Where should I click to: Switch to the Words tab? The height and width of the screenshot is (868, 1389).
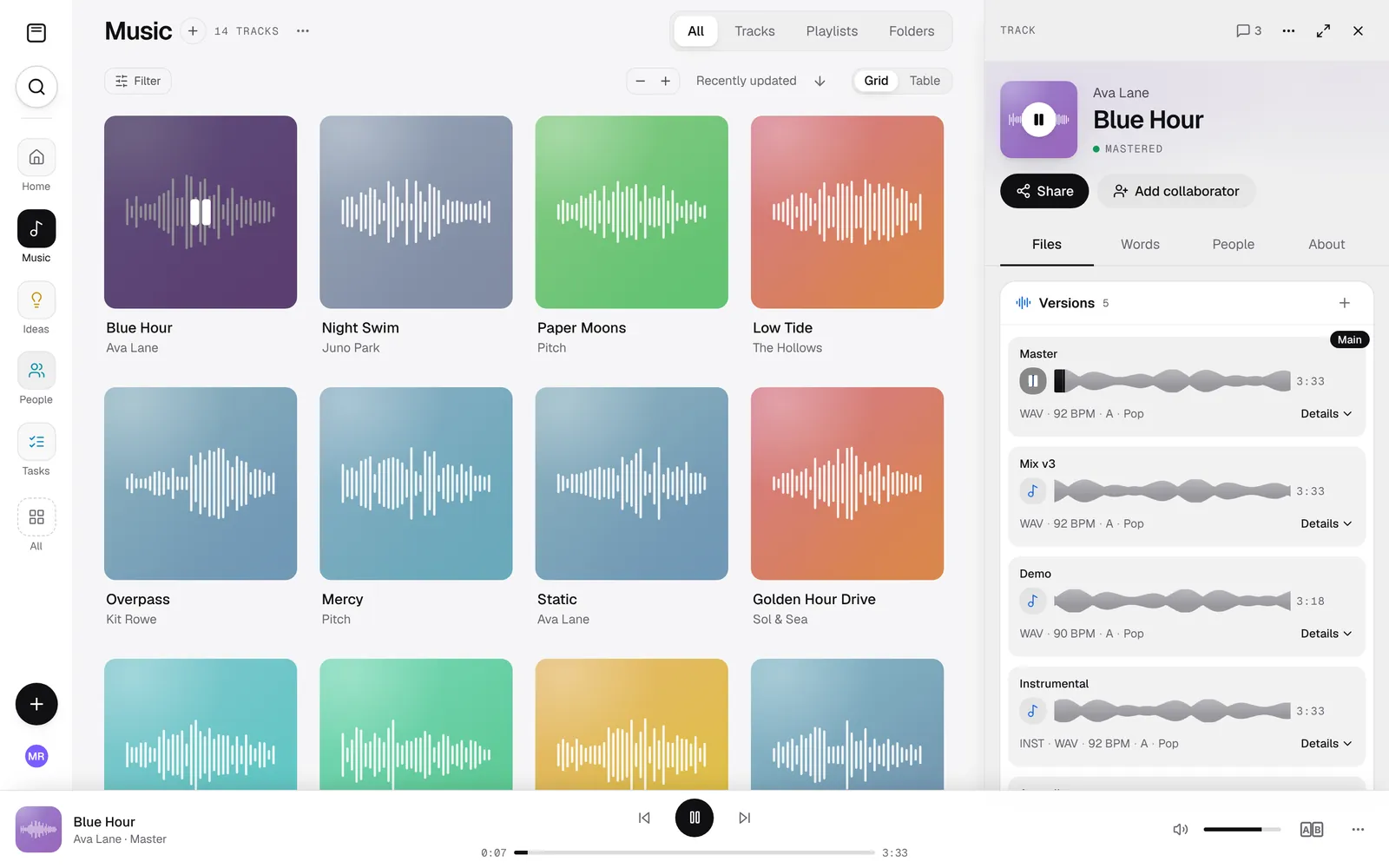coord(1140,245)
